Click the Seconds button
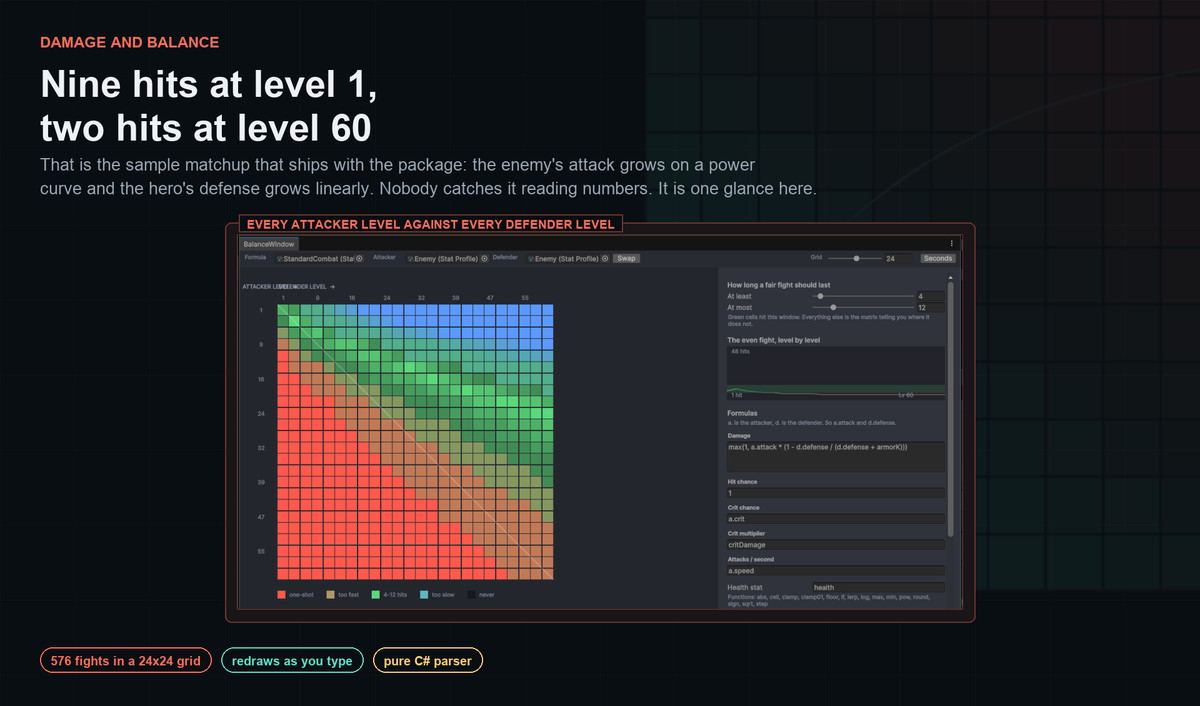This screenshot has height=706, width=1200. coord(938,258)
